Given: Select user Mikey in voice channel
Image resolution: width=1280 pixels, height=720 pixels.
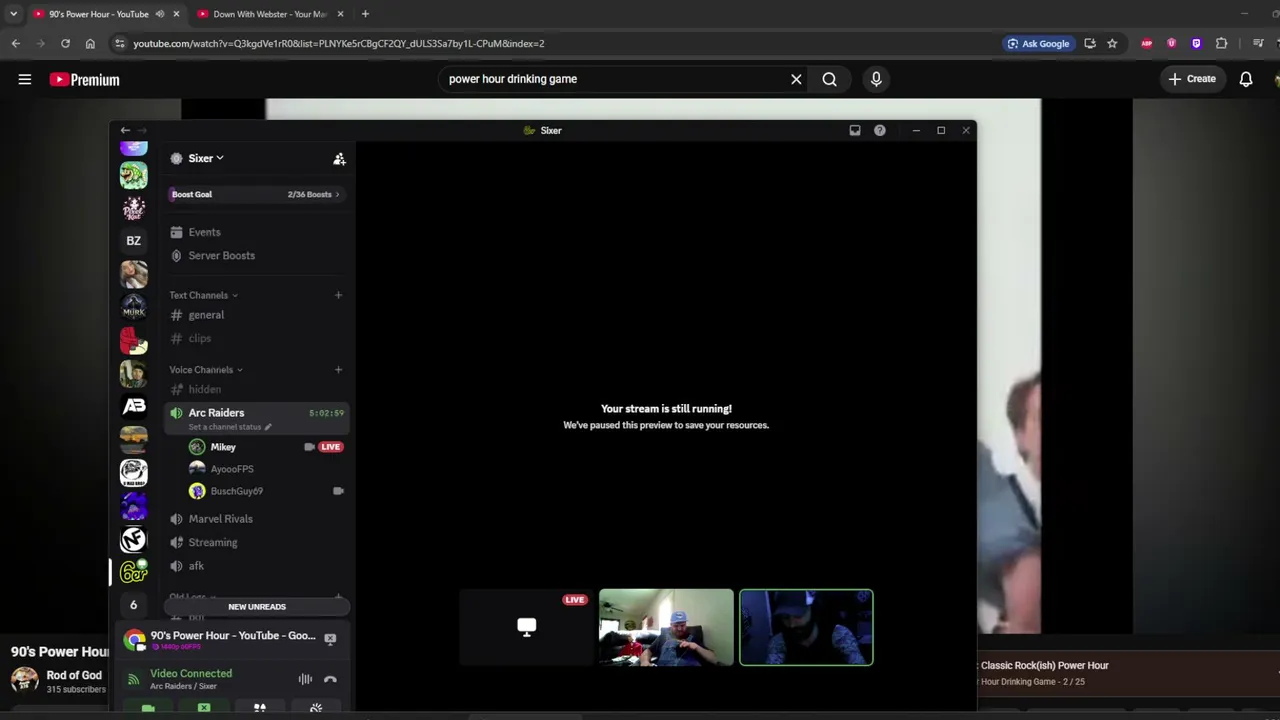Looking at the screenshot, I should (223, 447).
